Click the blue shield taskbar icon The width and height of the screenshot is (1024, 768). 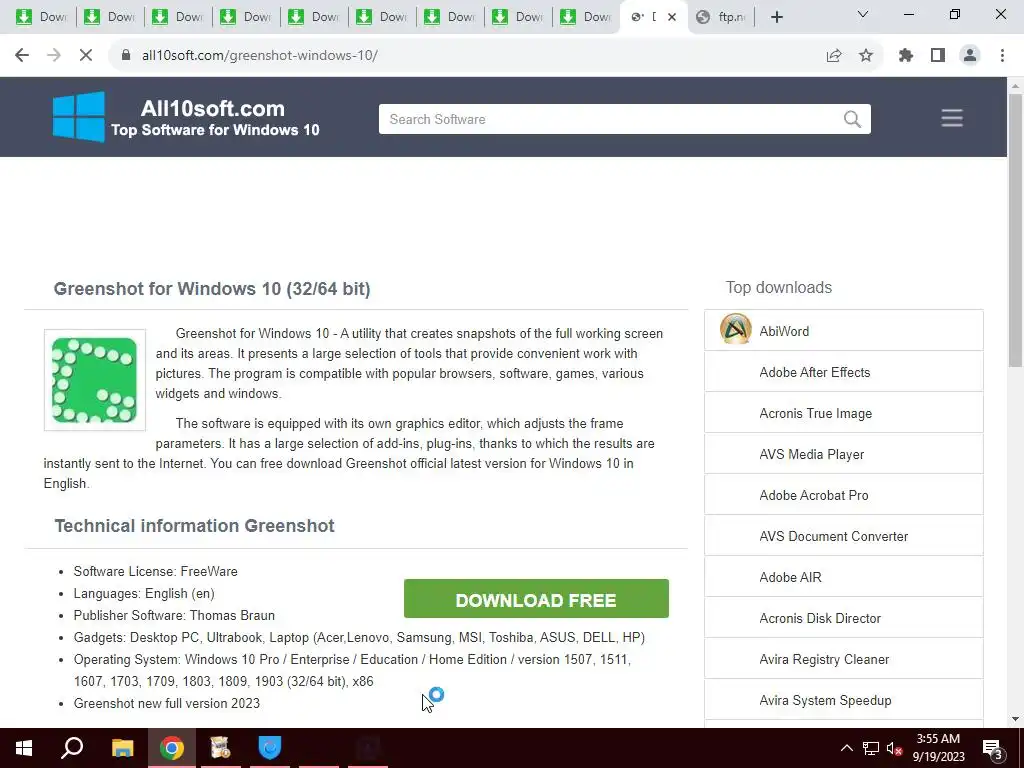pyautogui.click(x=270, y=748)
